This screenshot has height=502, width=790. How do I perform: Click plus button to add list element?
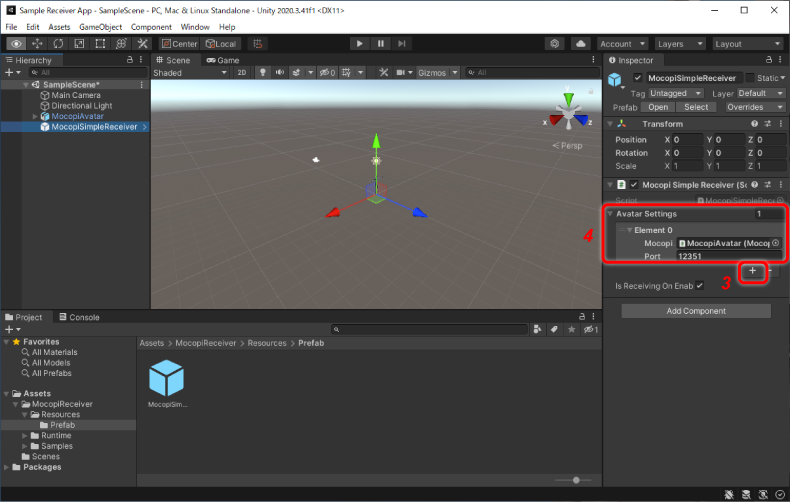click(x=753, y=272)
